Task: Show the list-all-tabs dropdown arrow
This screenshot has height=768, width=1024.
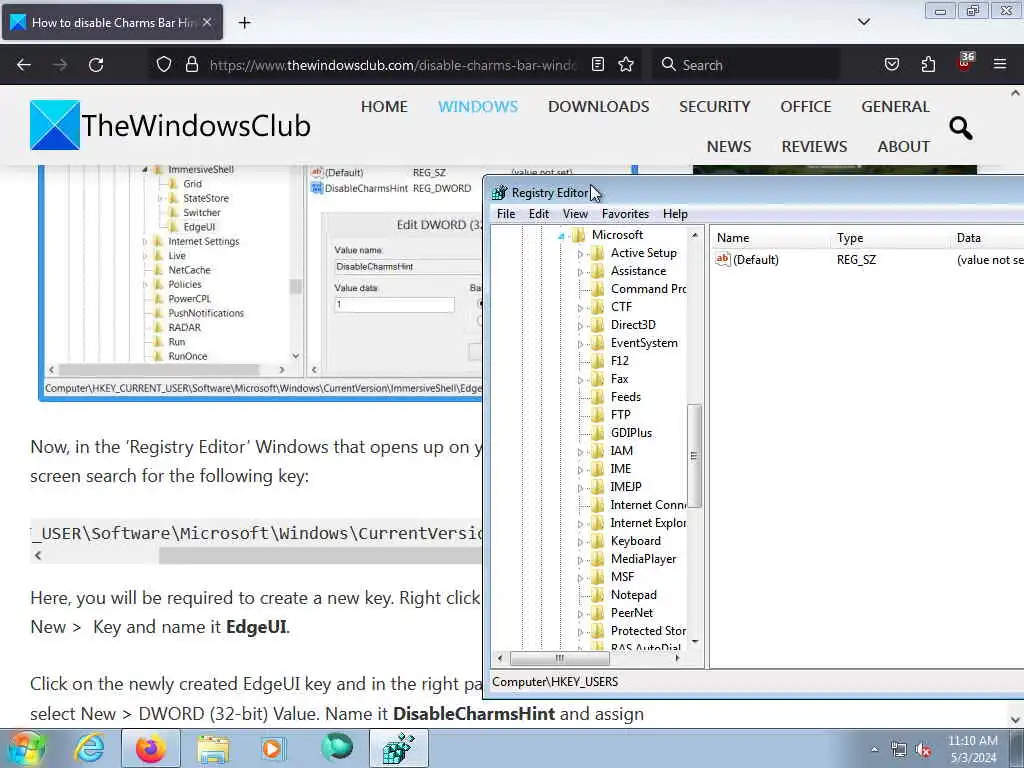Action: [863, 22]
